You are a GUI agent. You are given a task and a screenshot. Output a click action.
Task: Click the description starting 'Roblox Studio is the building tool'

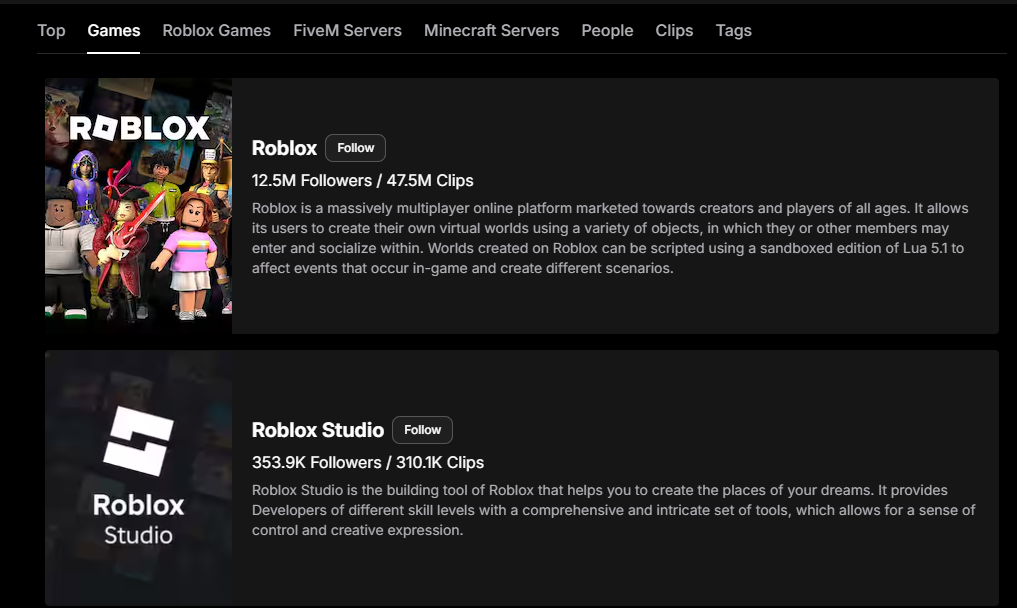click(613, 510)
